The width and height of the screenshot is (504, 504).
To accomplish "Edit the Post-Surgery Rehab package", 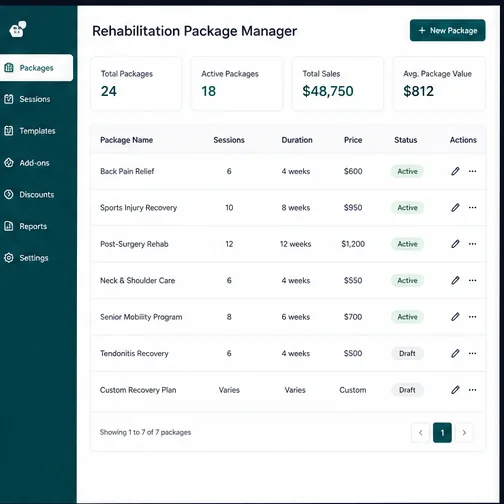I will pos(455,244).
